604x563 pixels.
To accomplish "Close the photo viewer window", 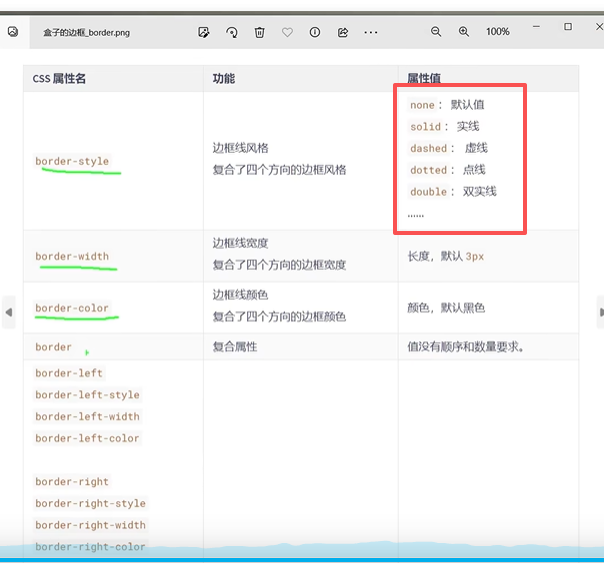I will [x=599, y=27].
